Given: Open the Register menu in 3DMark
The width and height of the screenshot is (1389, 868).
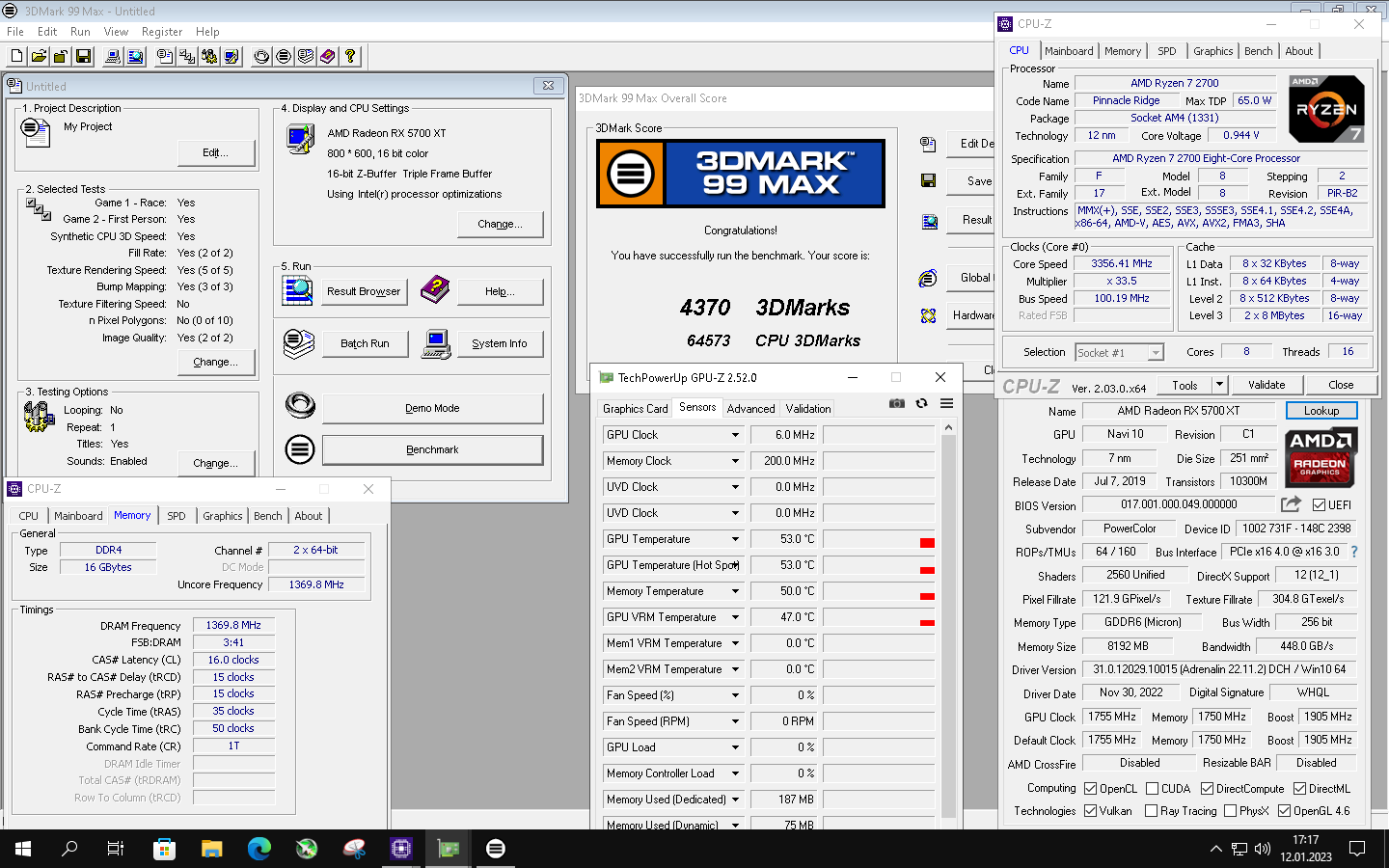Looking at the screenshot, I should [x=162, y=32].
